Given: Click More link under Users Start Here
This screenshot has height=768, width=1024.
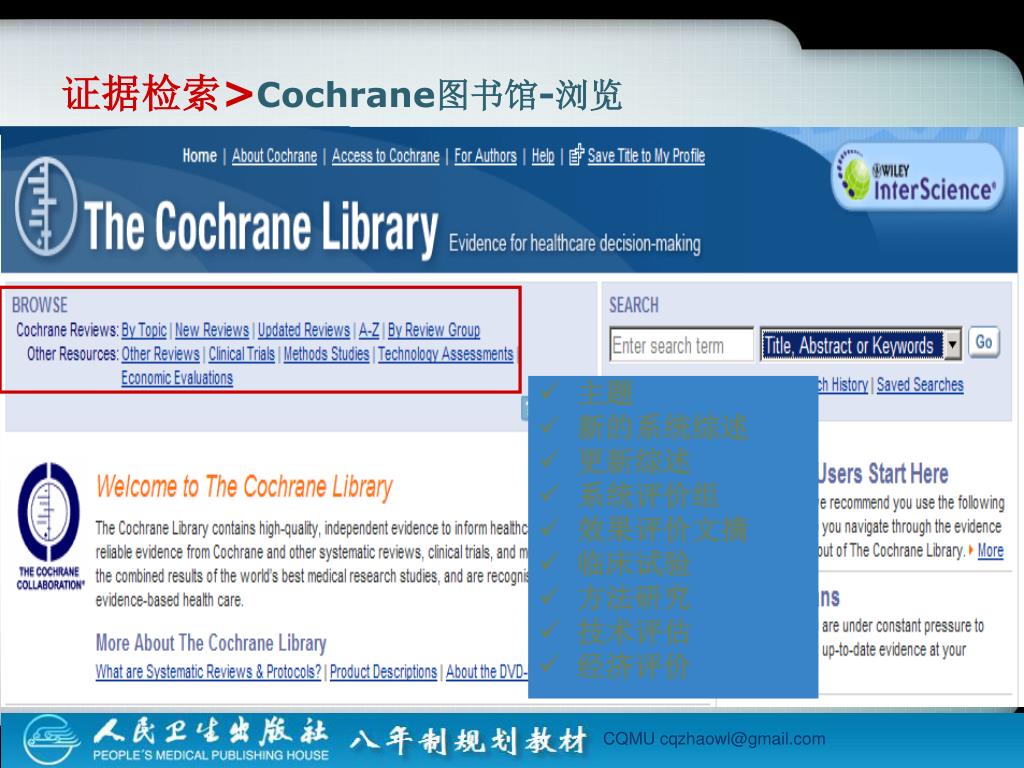Looking at the screenshot, I should point(990,551).
